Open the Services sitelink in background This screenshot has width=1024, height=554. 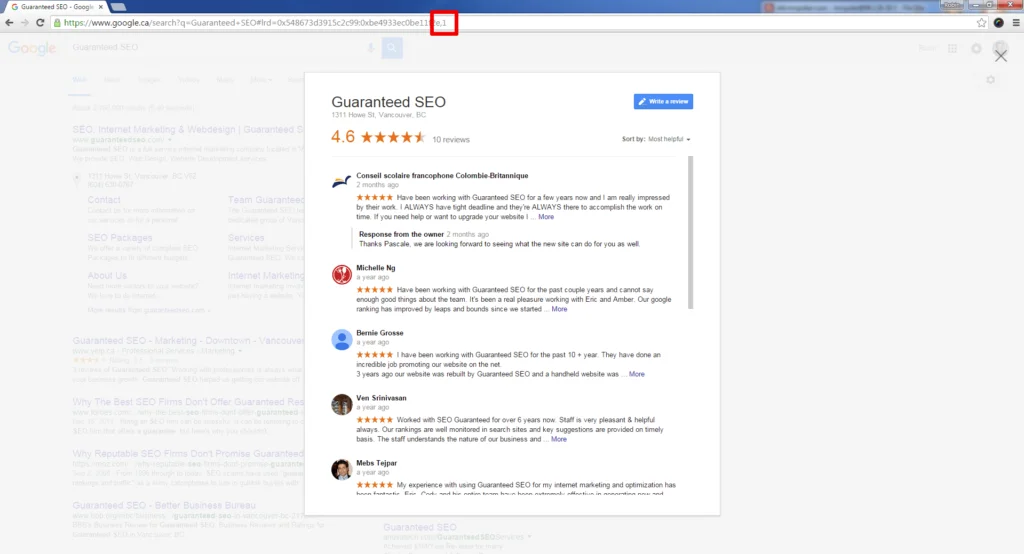click(x=246, y=238)
